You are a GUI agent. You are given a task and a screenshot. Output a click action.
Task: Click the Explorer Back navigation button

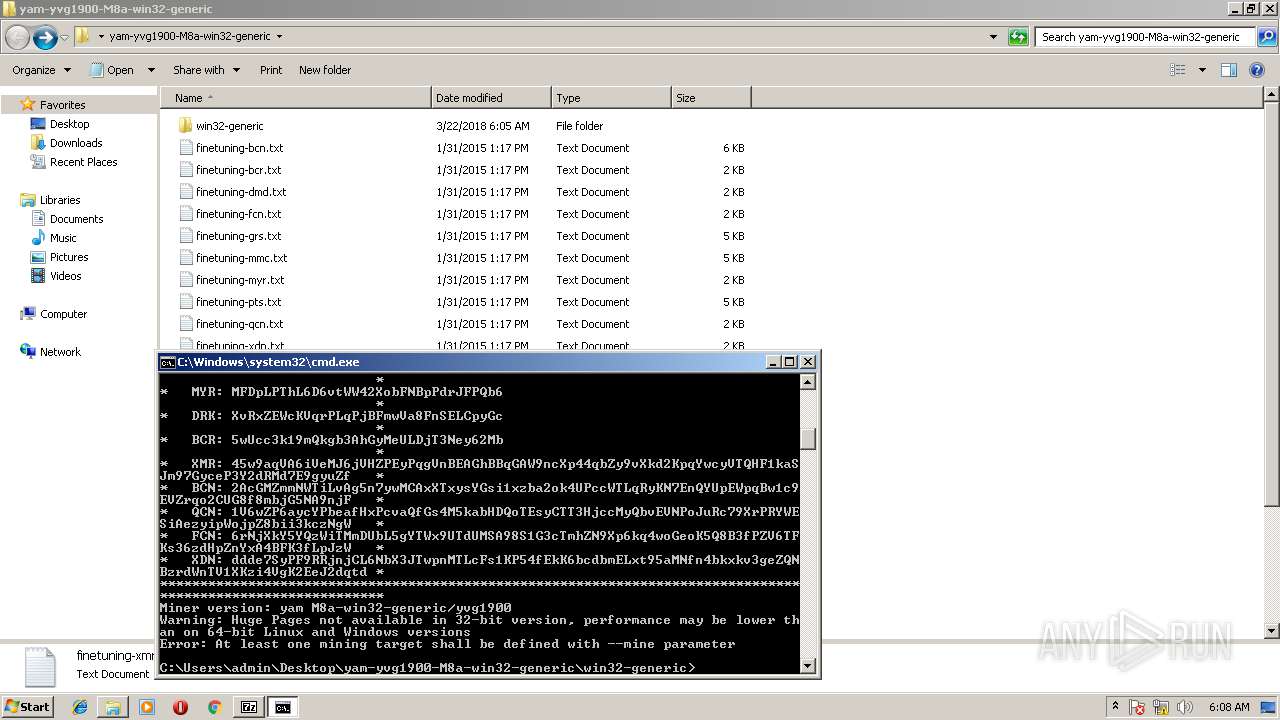point(17,37)
